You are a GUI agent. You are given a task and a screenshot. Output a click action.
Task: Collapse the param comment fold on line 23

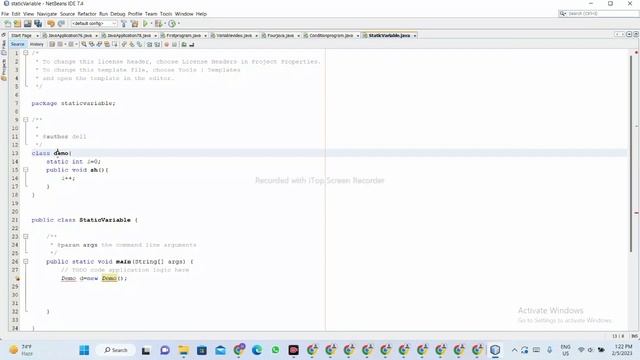(x=26, y=236)
